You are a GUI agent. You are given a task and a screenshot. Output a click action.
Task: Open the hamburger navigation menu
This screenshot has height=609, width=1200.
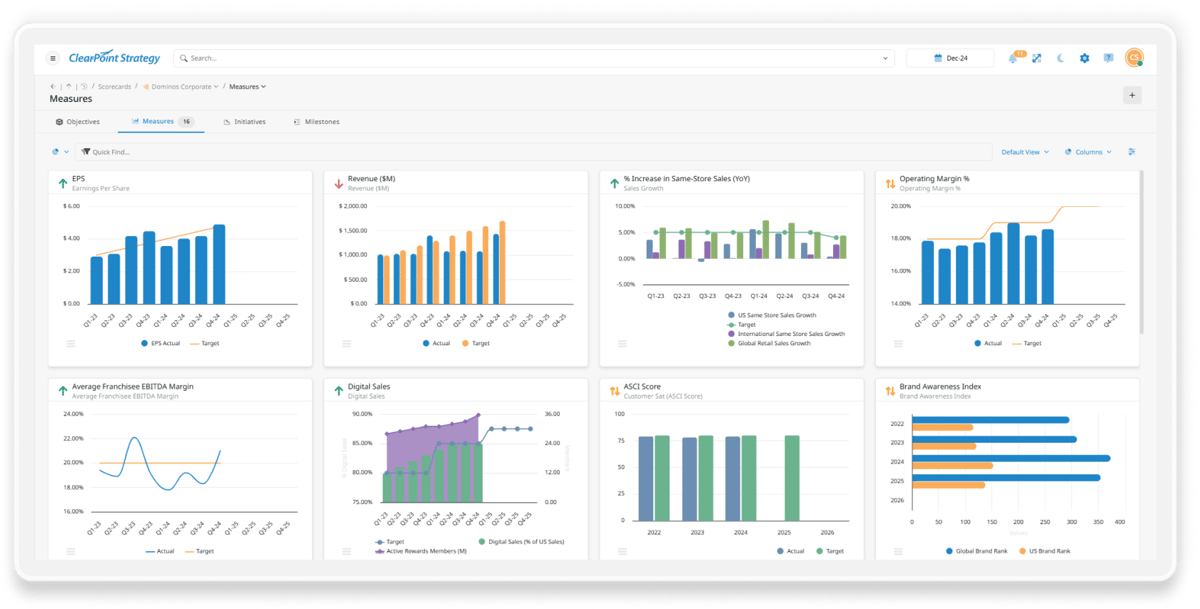click(53, 58)
